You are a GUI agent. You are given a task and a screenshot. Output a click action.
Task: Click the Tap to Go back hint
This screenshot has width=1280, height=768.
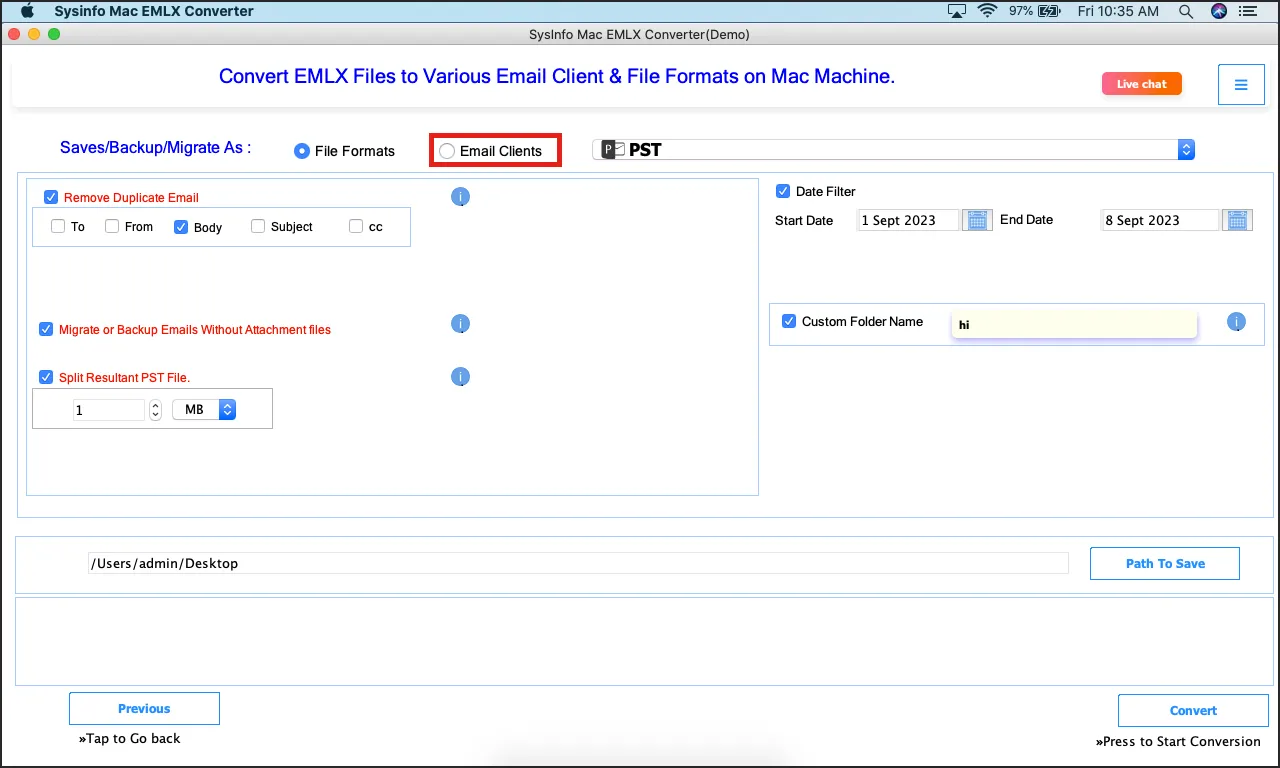point(129,738)
